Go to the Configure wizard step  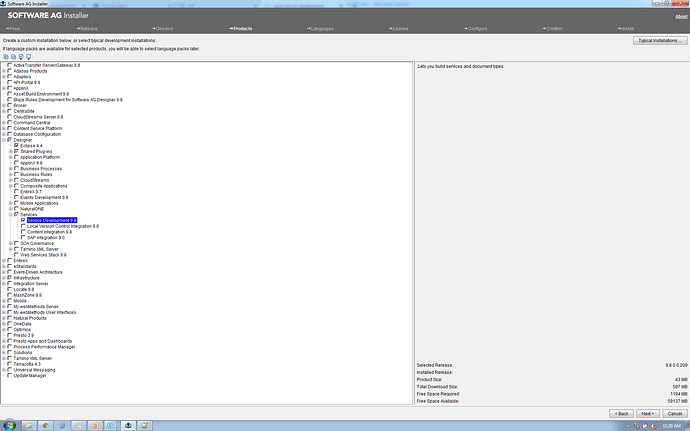tap(475, 29)
